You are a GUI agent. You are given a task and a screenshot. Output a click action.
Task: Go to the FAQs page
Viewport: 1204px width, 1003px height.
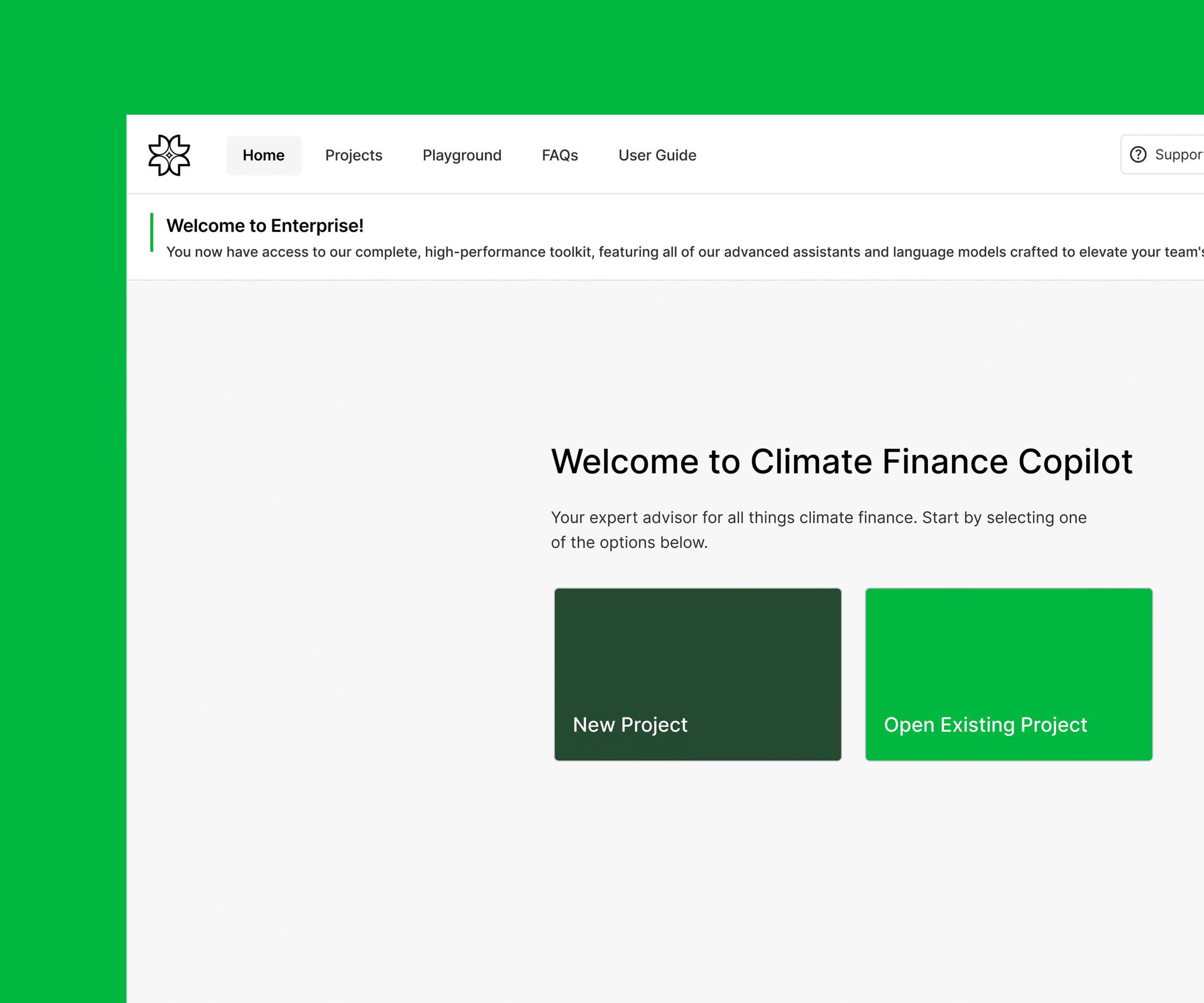click(560, 155)
